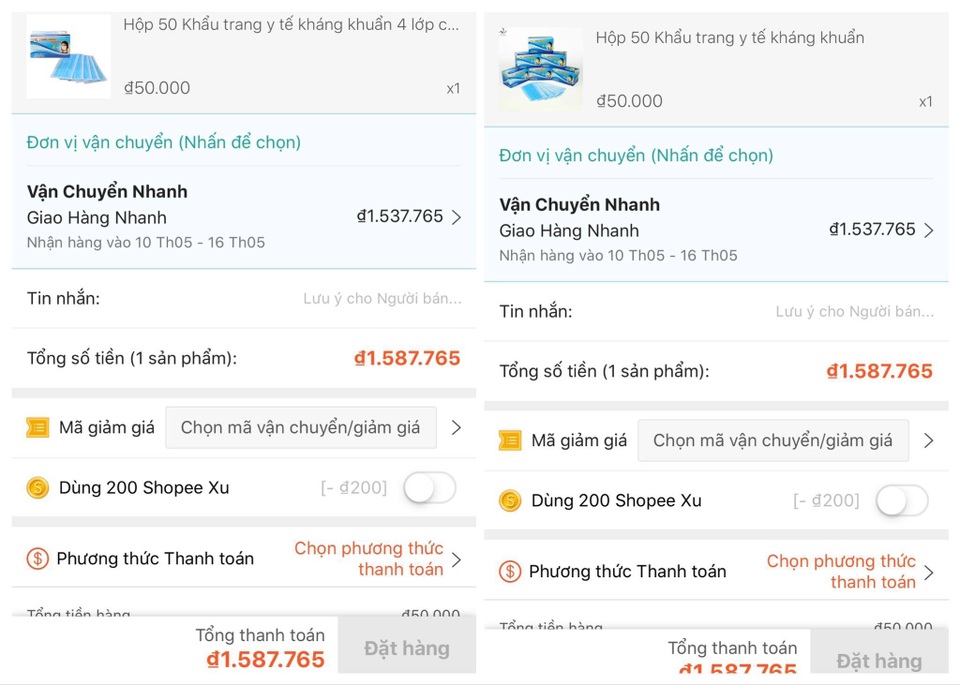Click the payment method dollar icon on right
The height and width of the screenshot is (685, 960).
point(509,571)
